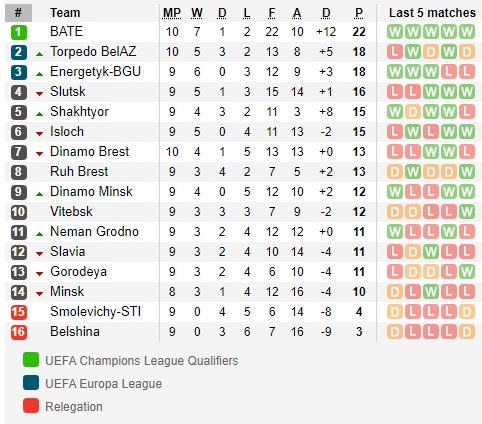Click red down arrow beside Slutsk
The height and width of the screenshot is (424, 482).
39,94
